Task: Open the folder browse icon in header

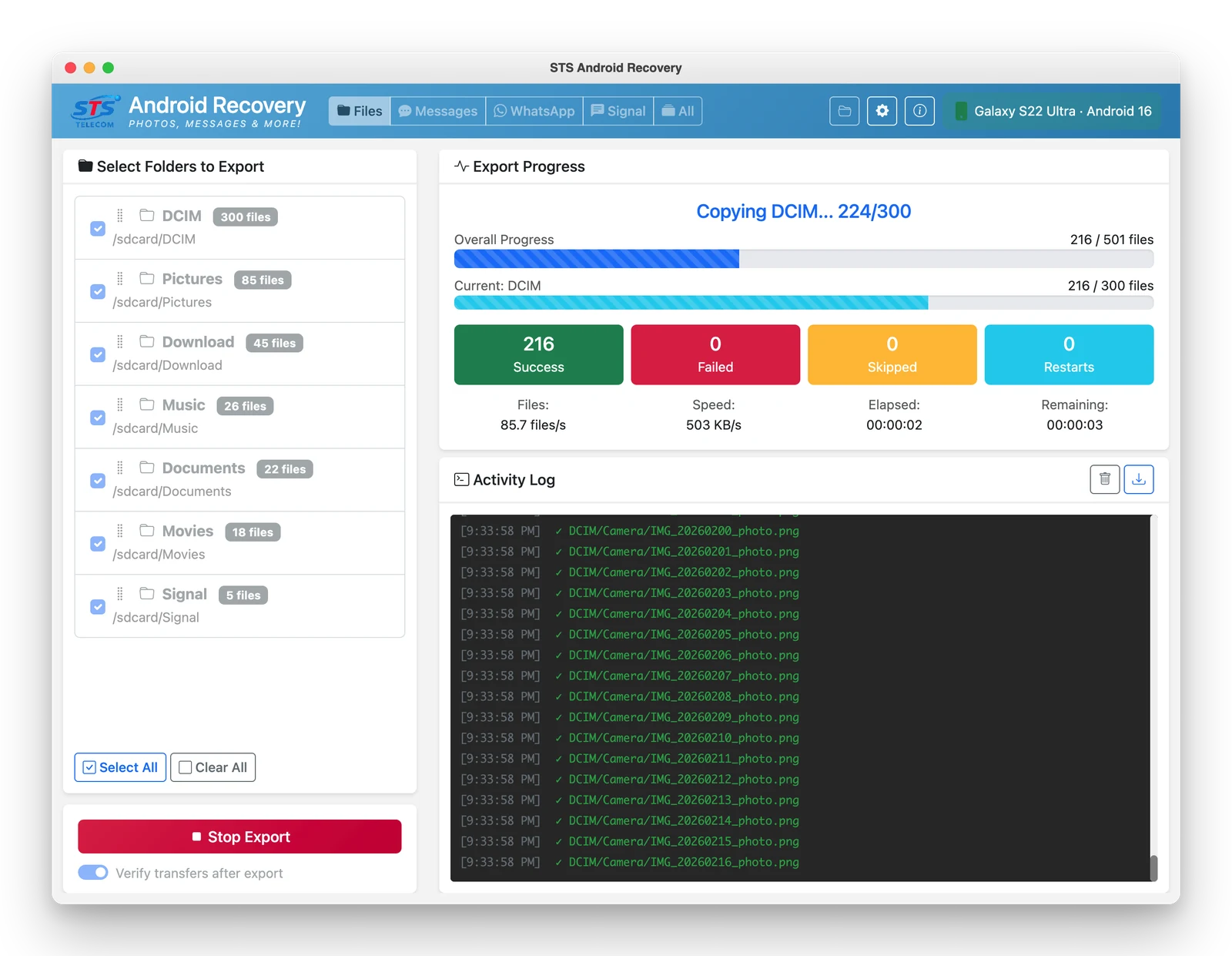Action: tap(844, 111)
